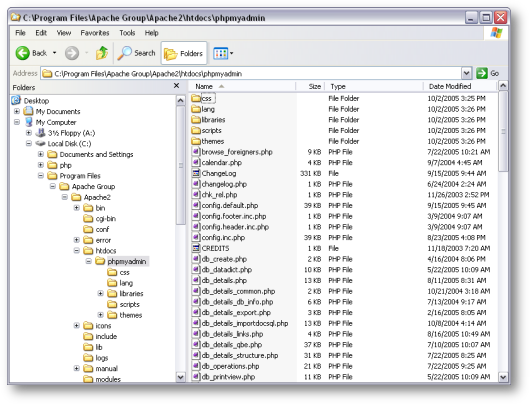Open the Tools menu
The width and height of the screenshot is (530, 404).
tap(127, 33)
